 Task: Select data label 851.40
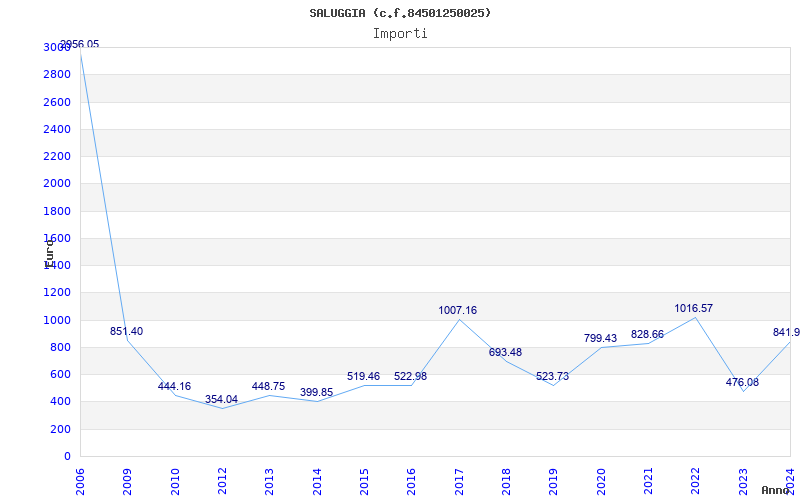click(x=127, y=331)
